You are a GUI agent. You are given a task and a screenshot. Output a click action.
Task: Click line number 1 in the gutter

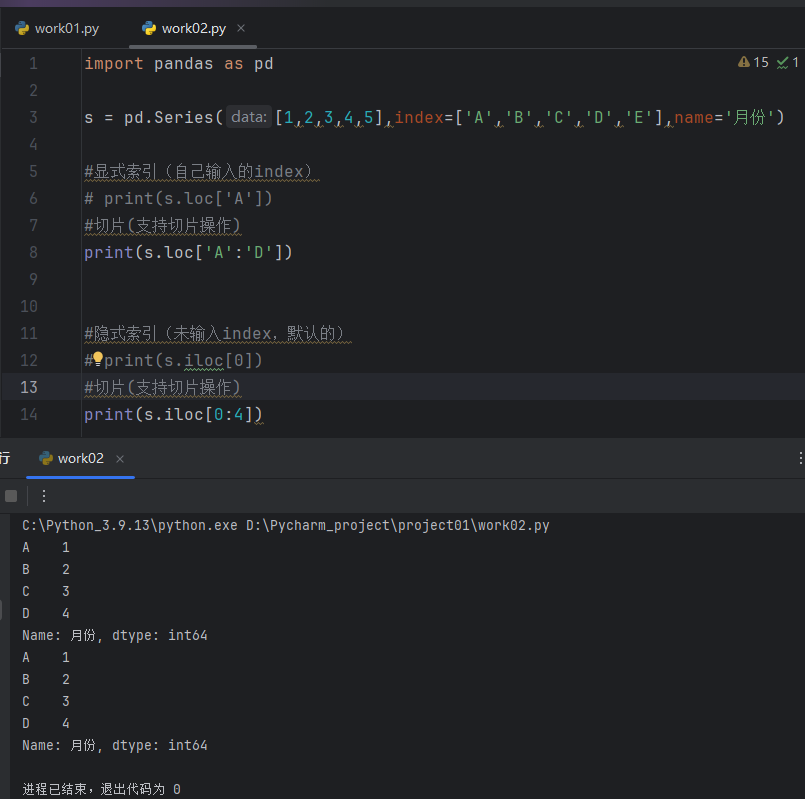(33, 62)
